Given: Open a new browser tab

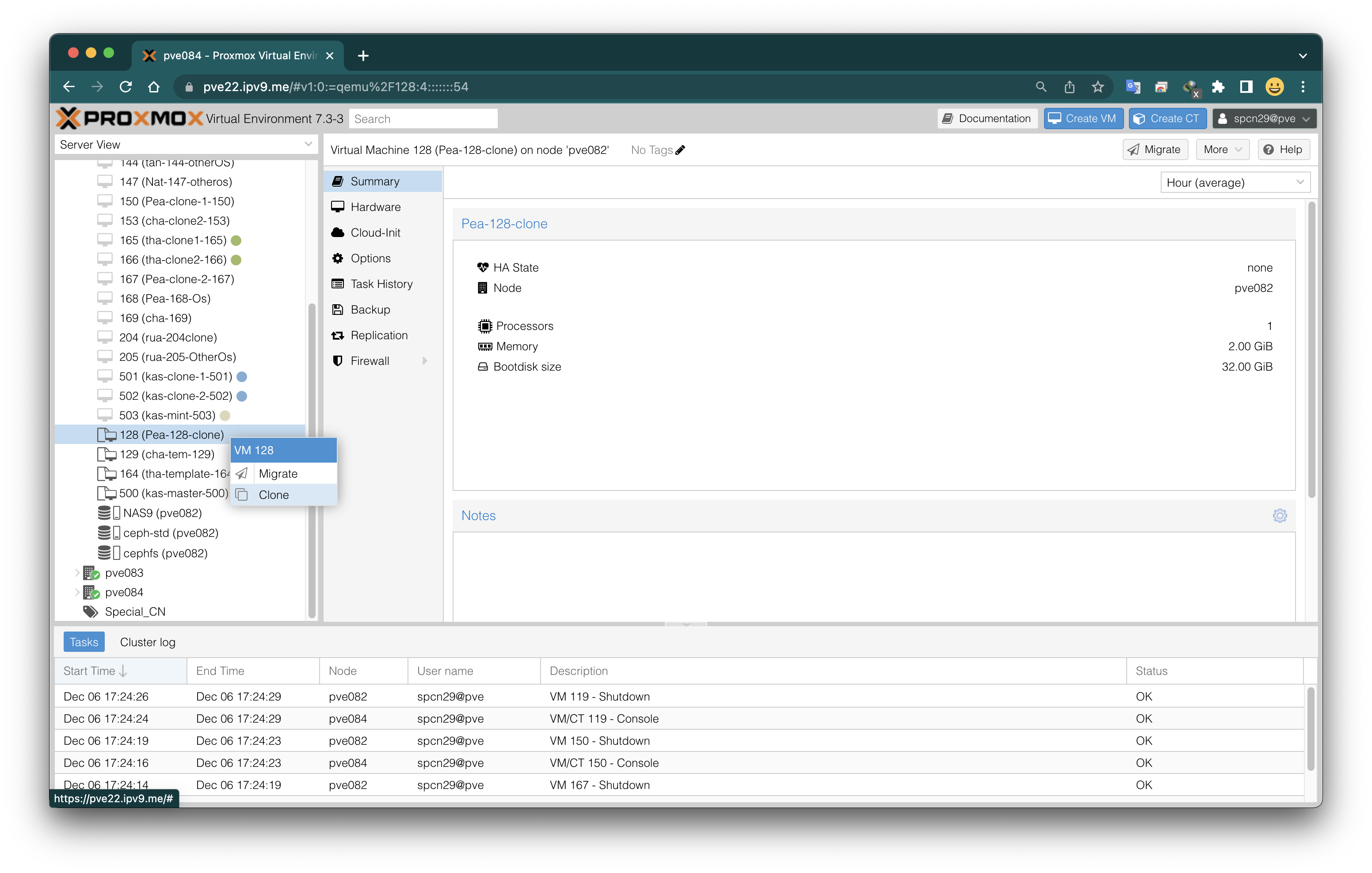Looking at the screenshot, I should click(x=363, y=55).
